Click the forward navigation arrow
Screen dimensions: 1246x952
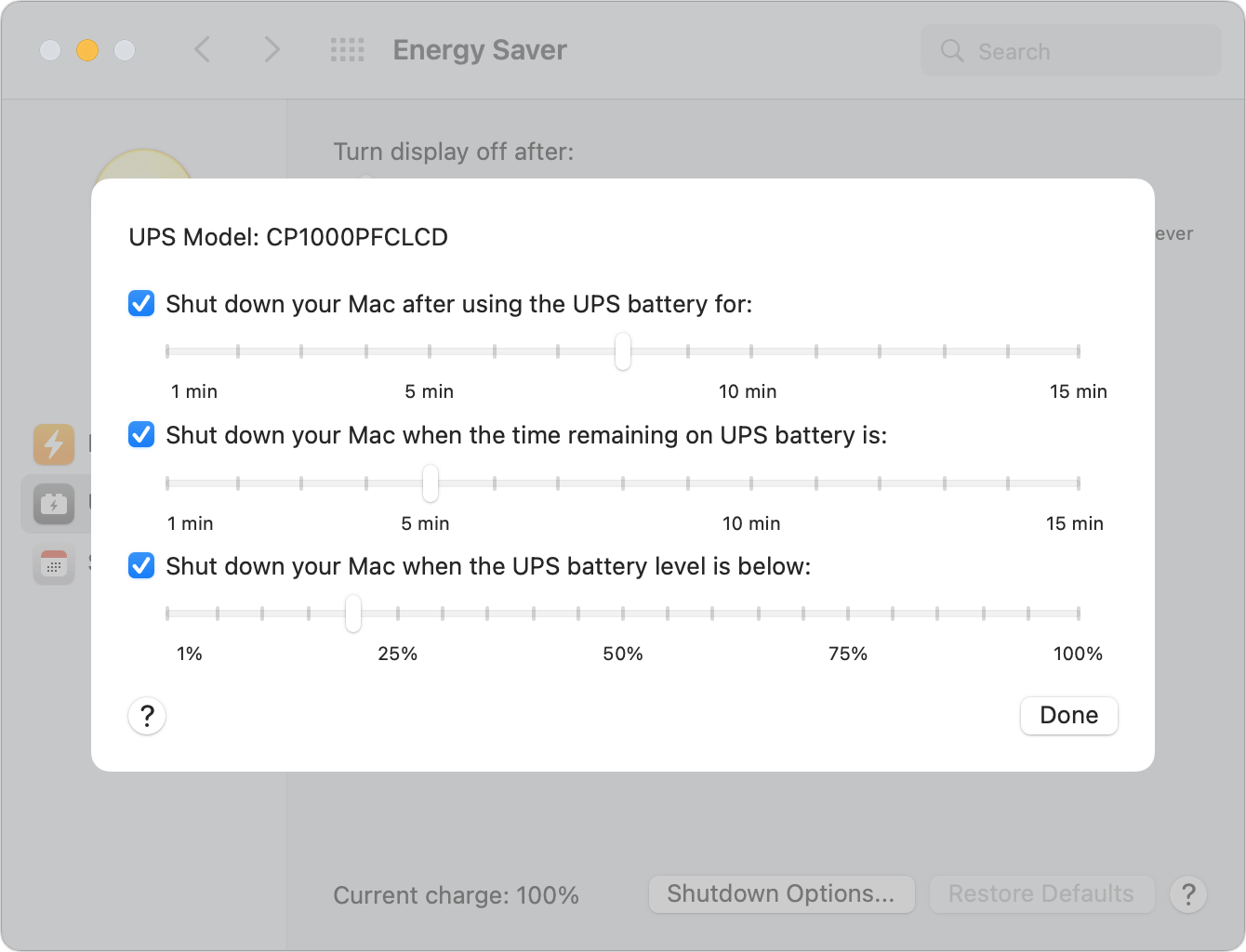[x=271, y=50]
